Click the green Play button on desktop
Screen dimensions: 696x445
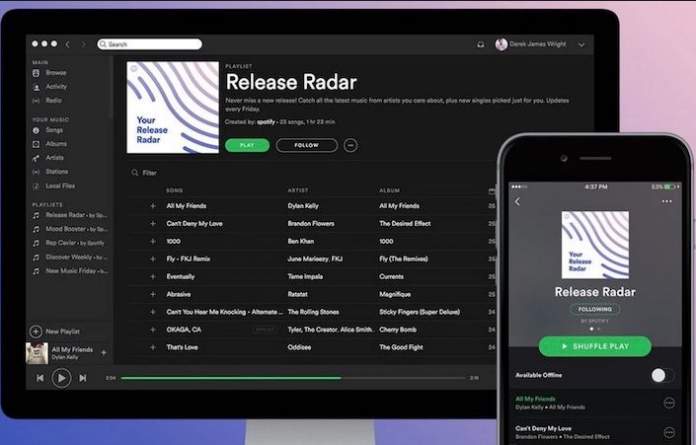246,145
